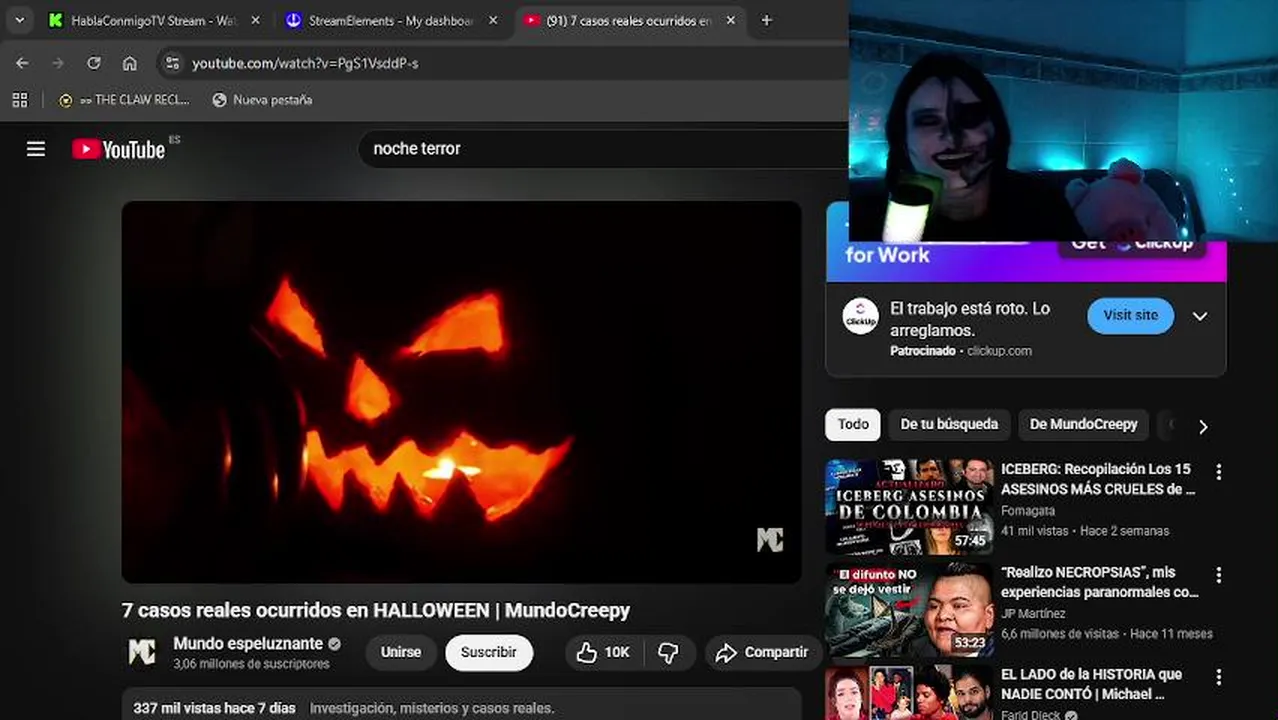
Task: Like the video with thumbs up 10K
Action: [x=604, y=652]
